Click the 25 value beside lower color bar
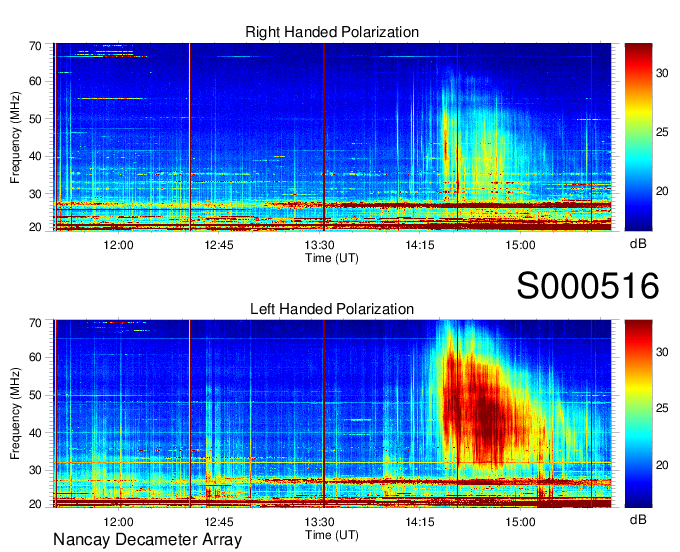 662,408
